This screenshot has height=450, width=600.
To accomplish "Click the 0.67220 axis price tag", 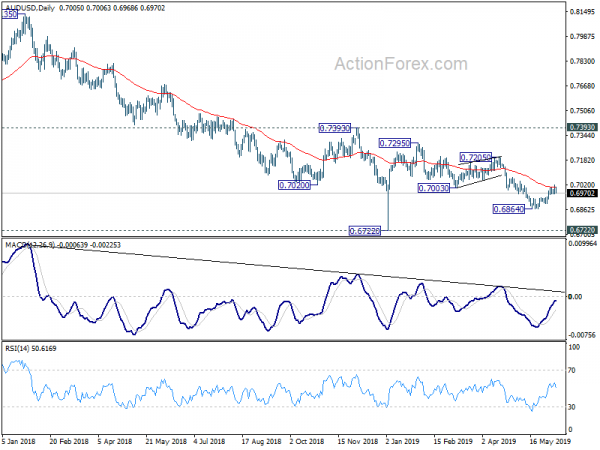I will (582, 230).
